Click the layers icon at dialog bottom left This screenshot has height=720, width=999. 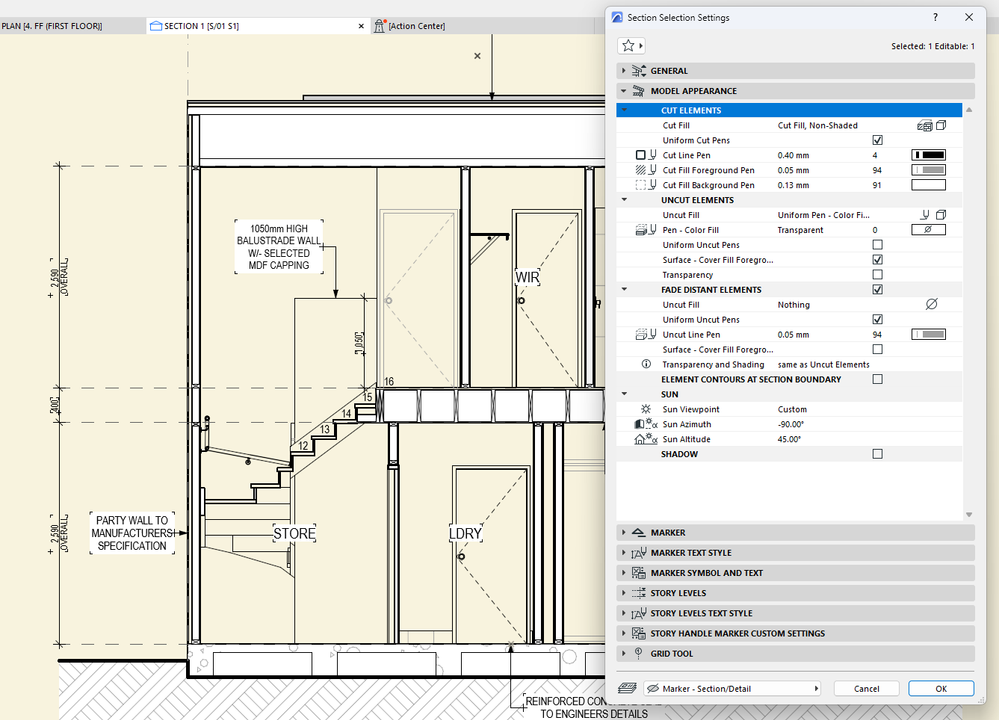[627, 688]
